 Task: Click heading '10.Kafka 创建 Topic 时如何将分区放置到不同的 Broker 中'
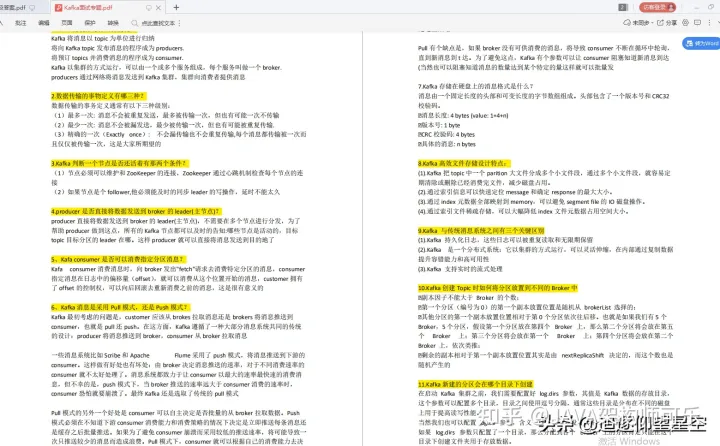tap(498, 288)
